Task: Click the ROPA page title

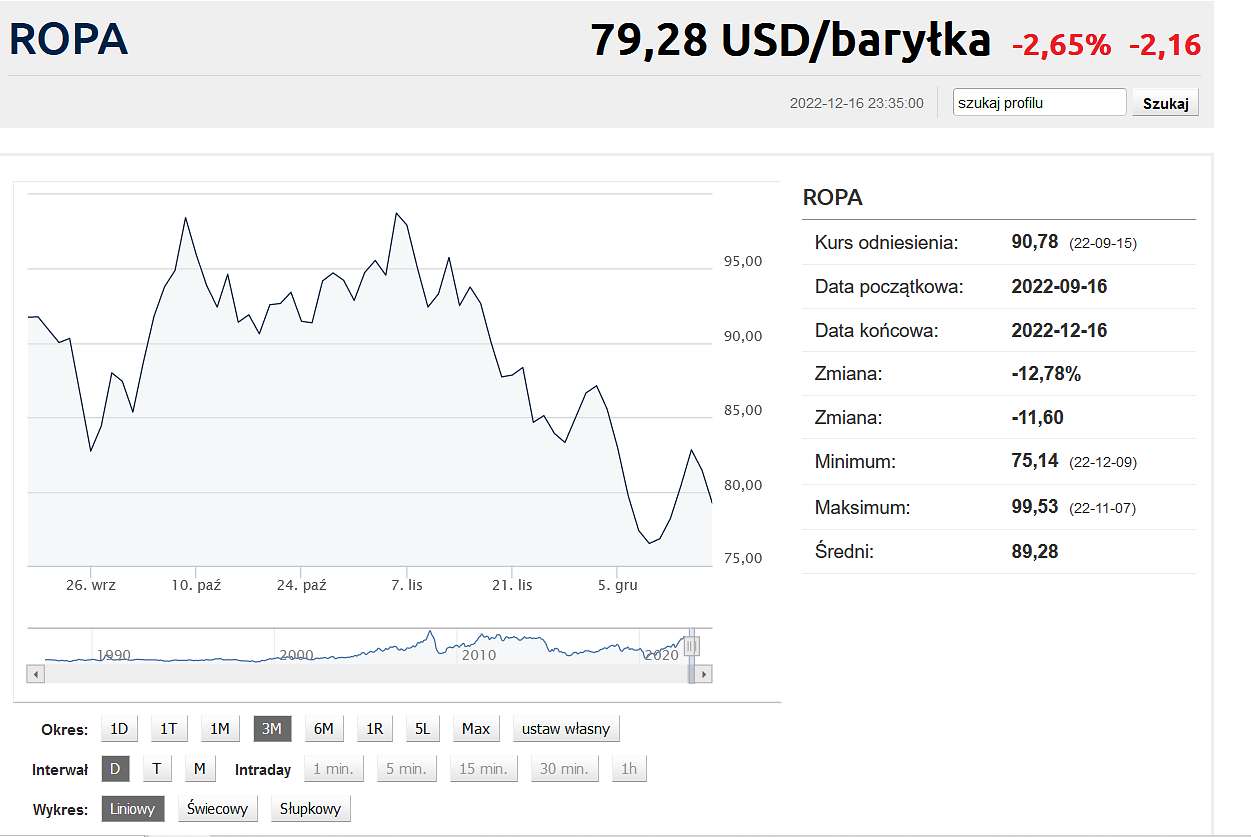Action: click(68, 39)
